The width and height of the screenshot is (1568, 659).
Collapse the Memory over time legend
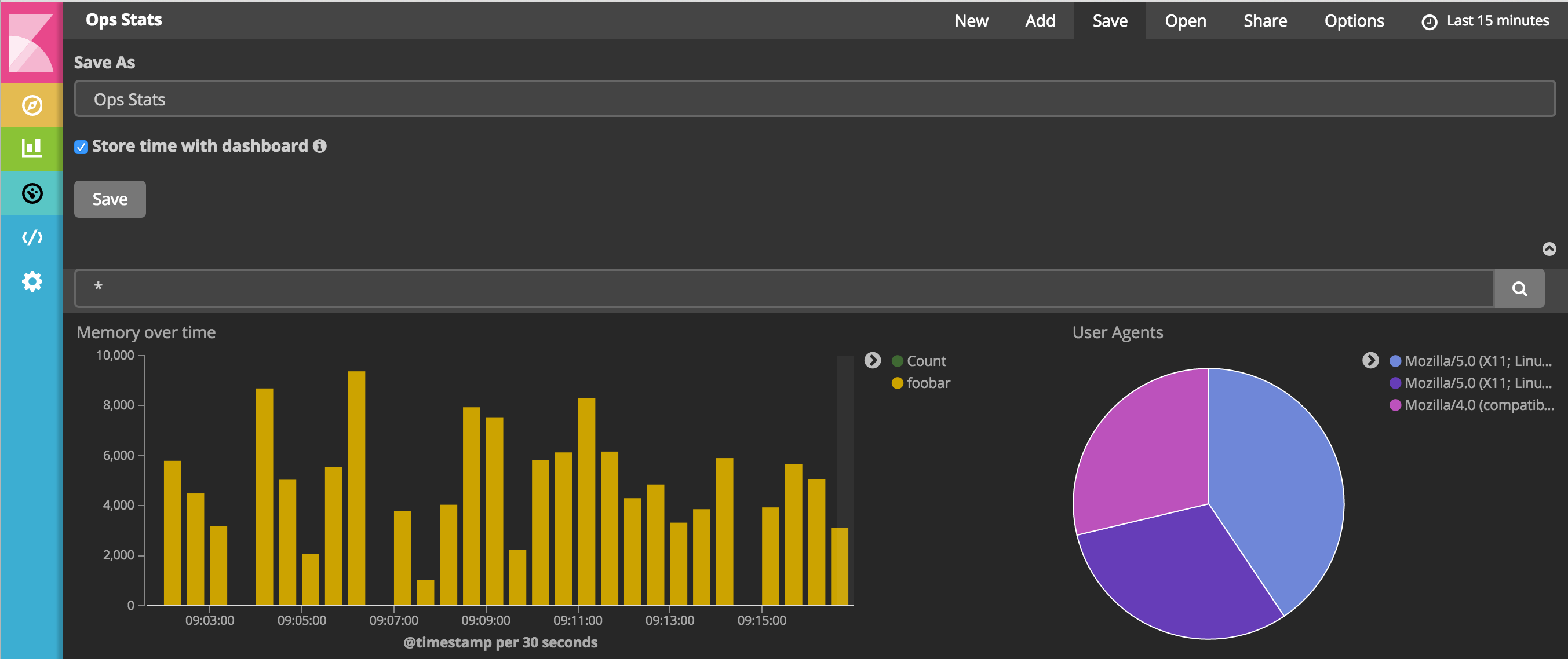872,361
